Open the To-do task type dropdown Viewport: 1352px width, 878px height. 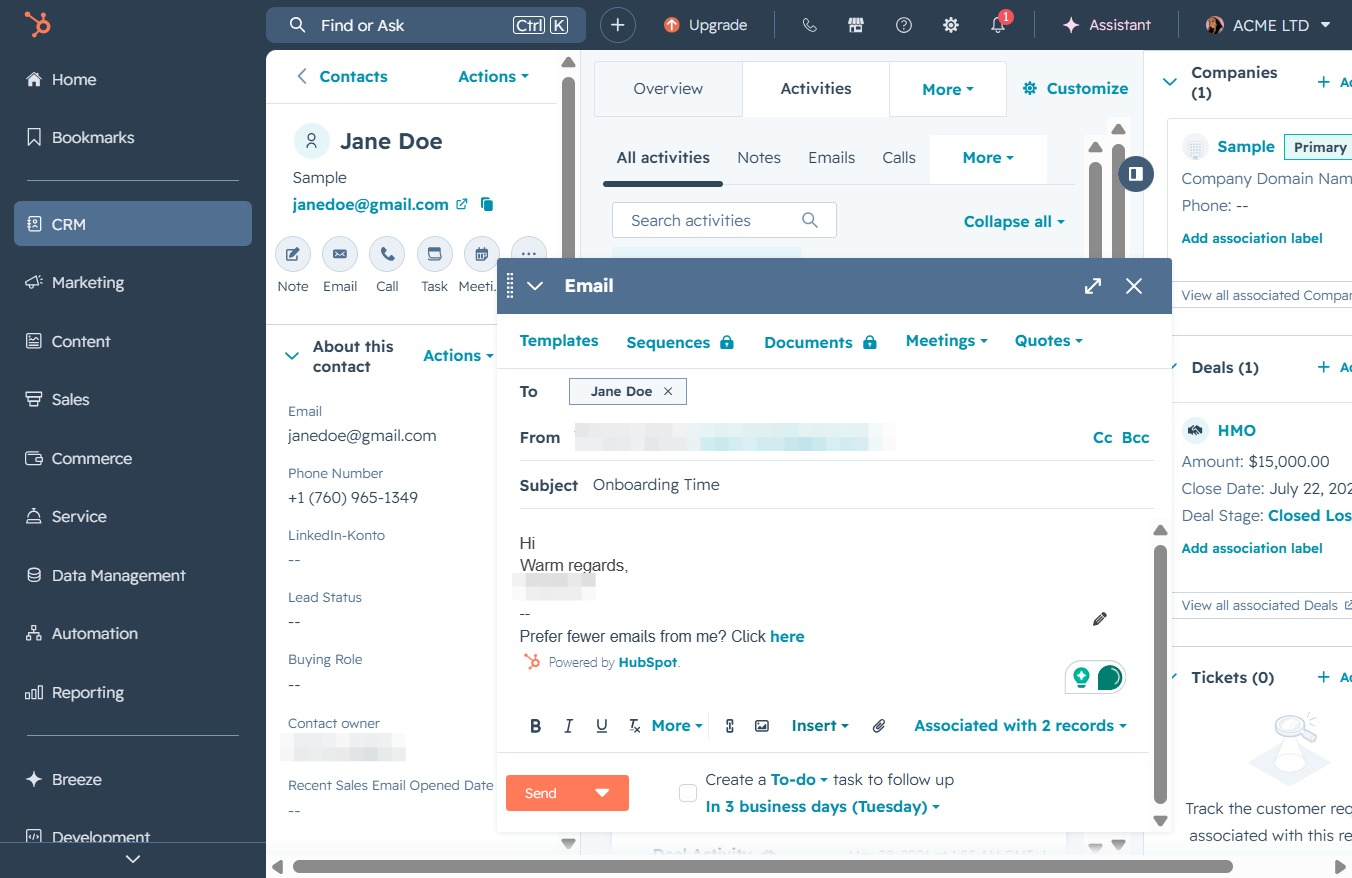tap(799, 780)
